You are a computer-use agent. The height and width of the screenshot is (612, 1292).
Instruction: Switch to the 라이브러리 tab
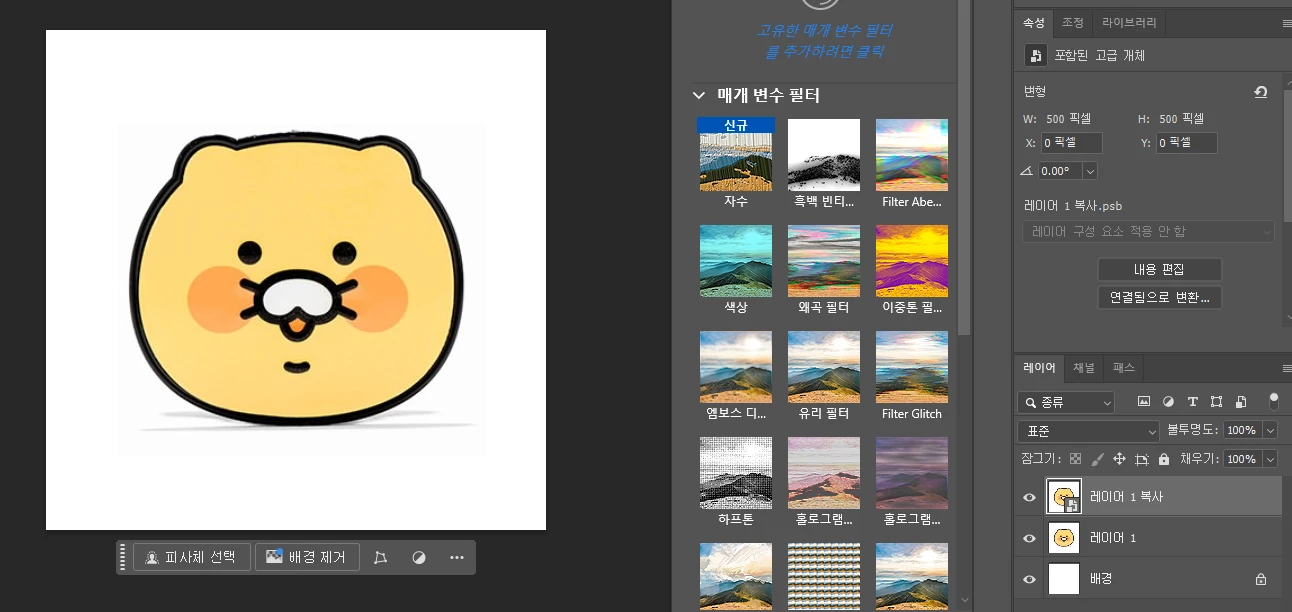pos(1129,22)
